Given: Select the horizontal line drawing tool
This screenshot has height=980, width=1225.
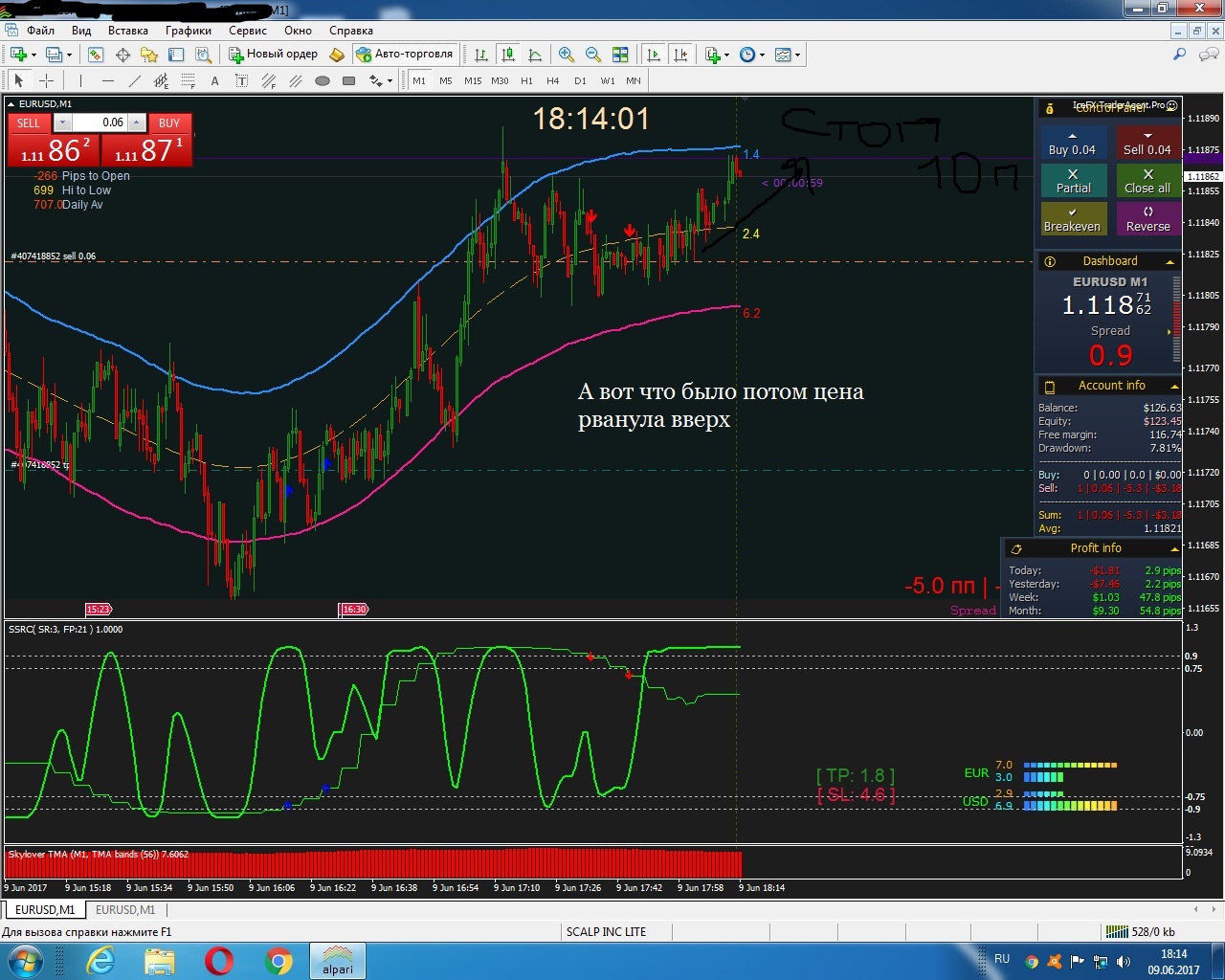Looking at the screenshot, I should pyautogui.click(x=107, y=80).
